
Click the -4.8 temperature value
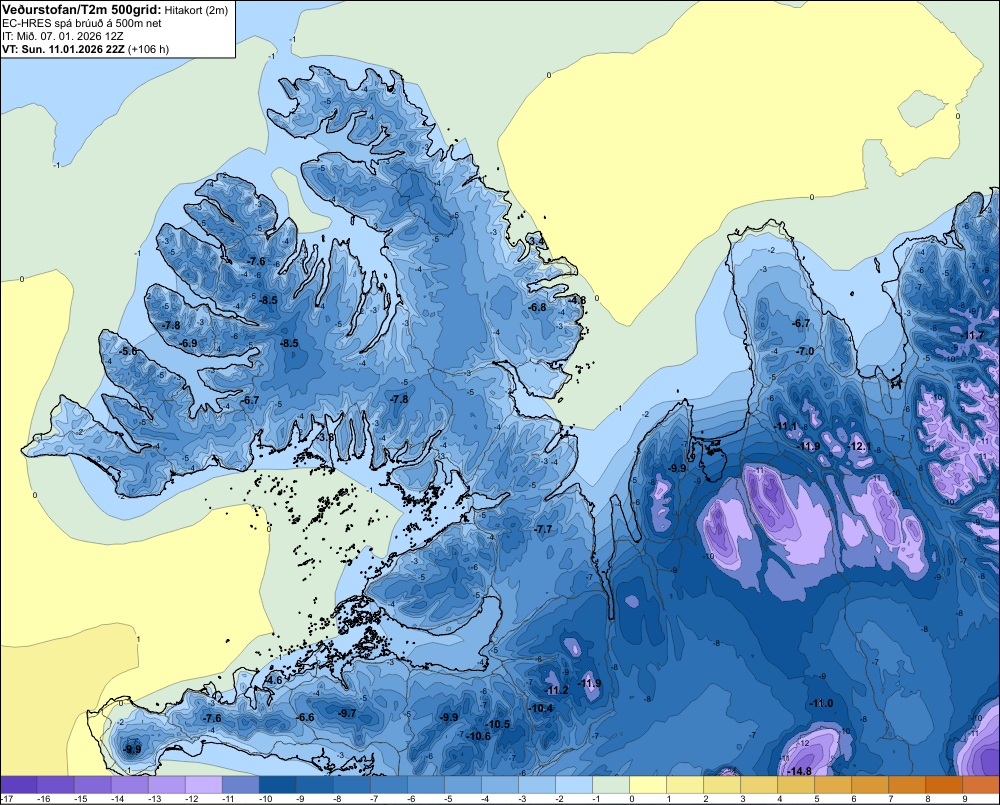click(x=577, y=300)
